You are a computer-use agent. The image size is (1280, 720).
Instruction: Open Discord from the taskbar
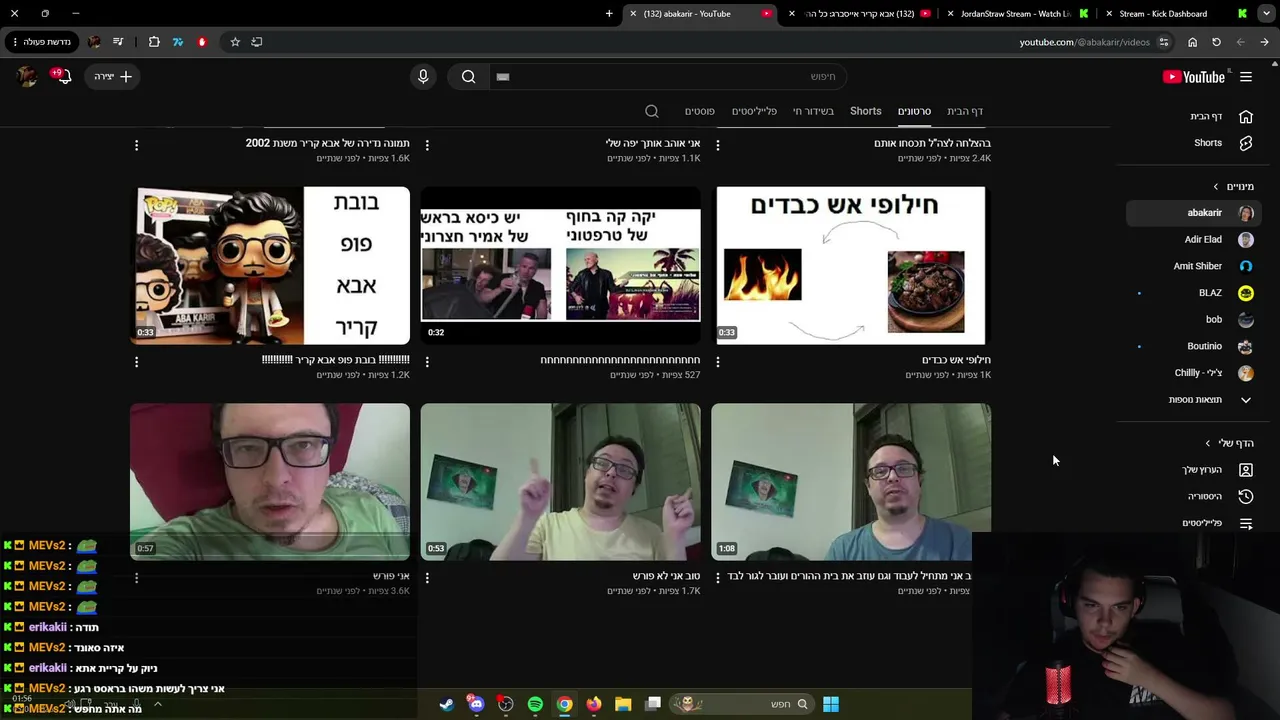pyautogui.click(x=476, y=704)
